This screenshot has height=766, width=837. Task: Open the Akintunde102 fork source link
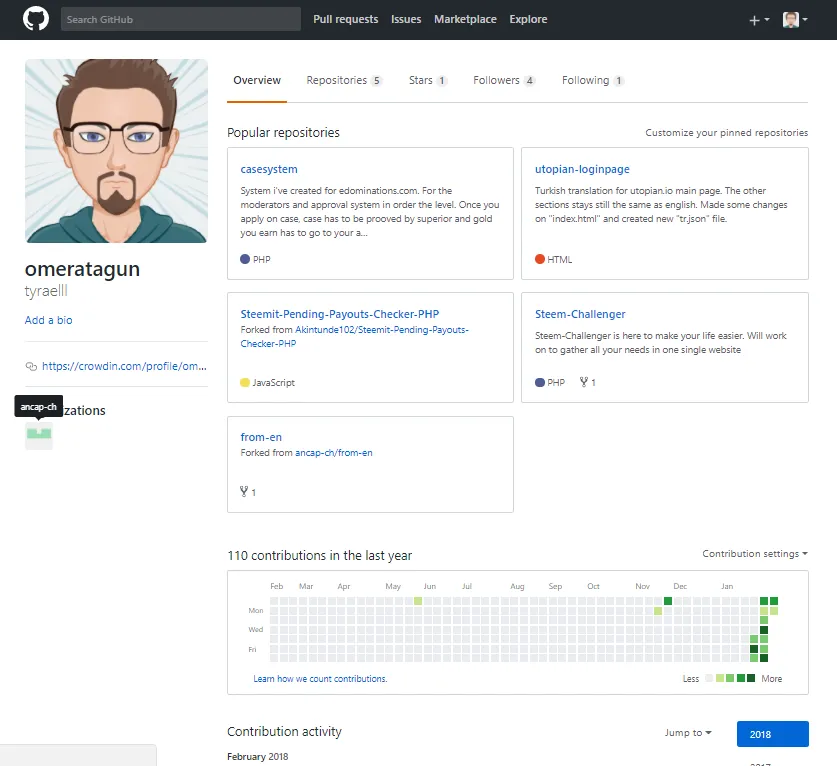tap(354, 337)
